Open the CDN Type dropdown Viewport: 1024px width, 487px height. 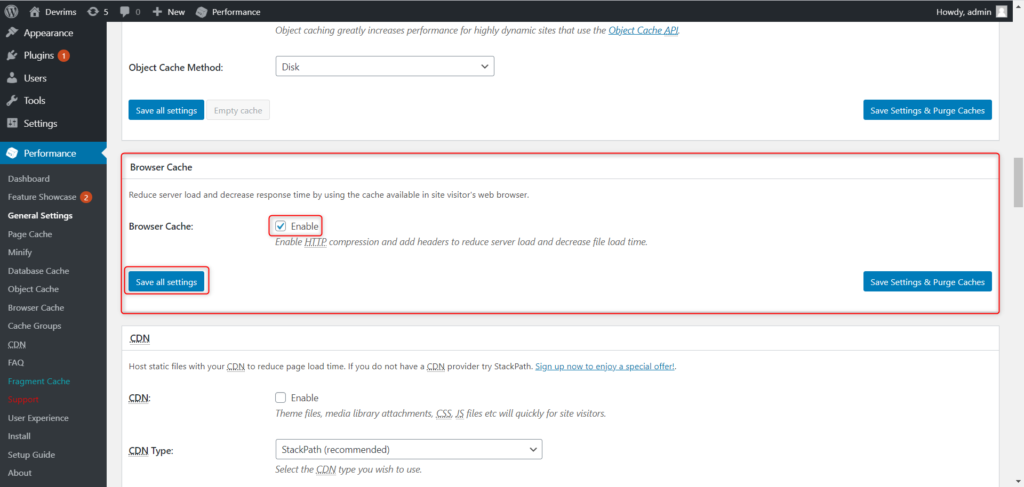tap(409, 450)
